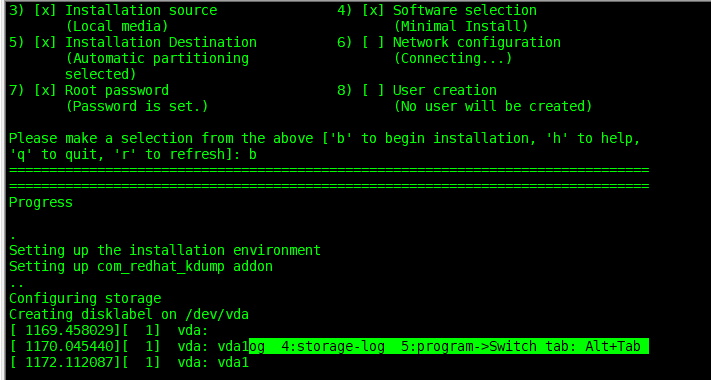The height and width of the screenshot is (380, 711).
Task: Click the Installation source menu entry
Action: 141,10
